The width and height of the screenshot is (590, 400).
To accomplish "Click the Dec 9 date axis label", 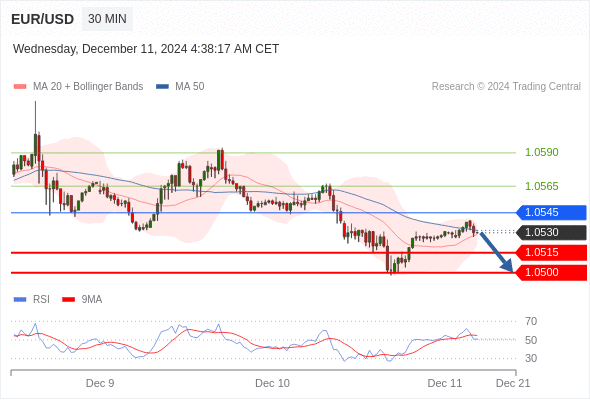I will (x=100, y=383).
